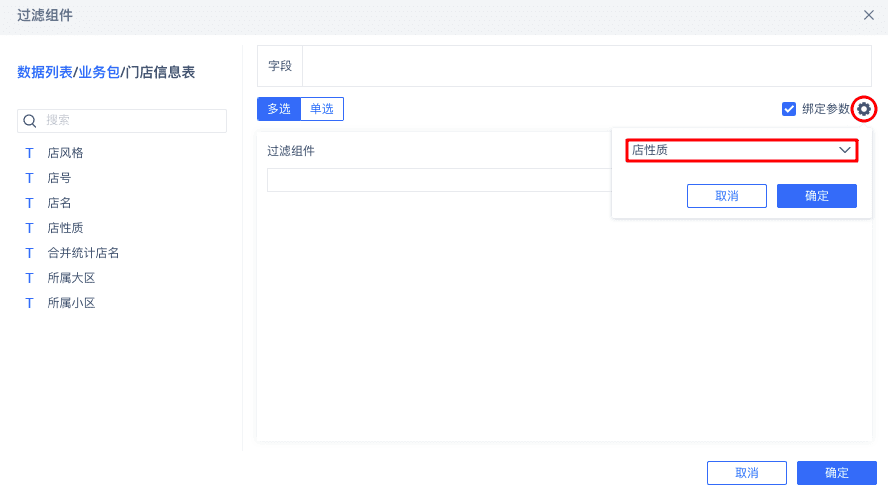Close the 过滤组件 dialog

pos(869,15)
